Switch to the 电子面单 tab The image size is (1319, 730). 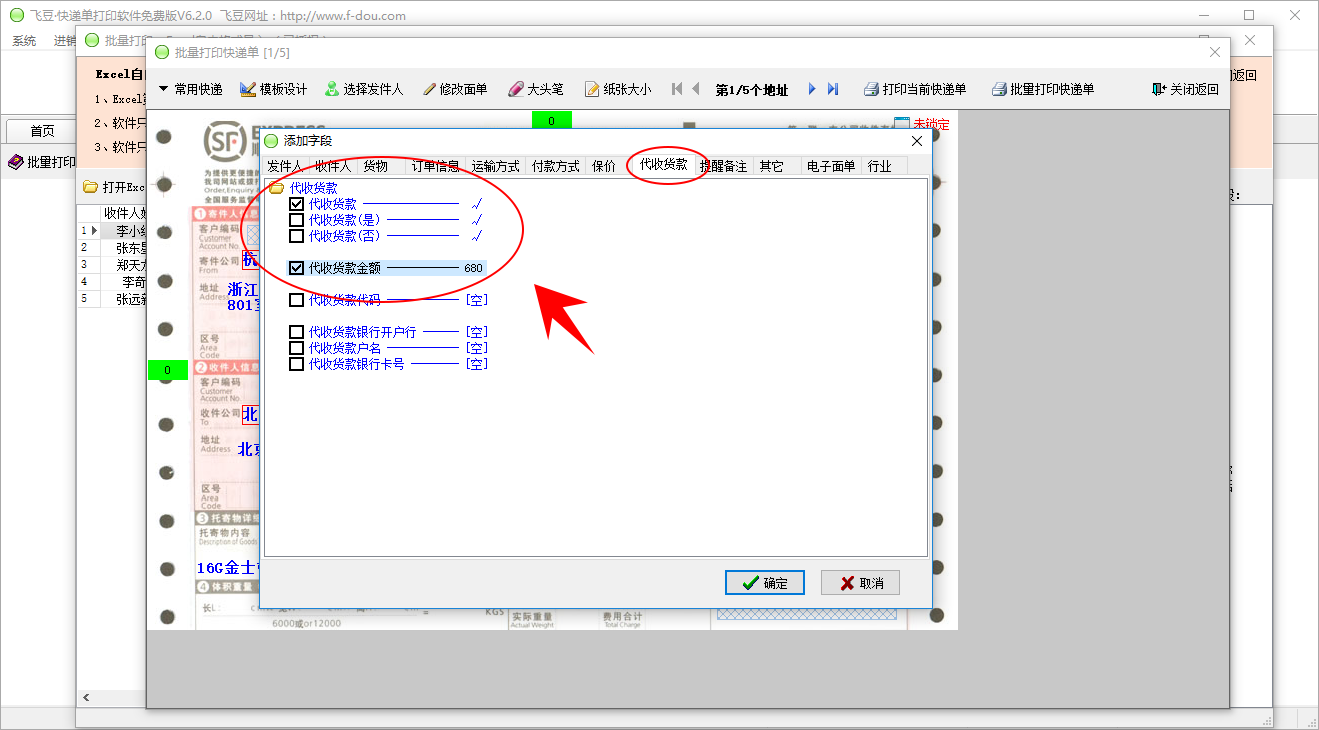pos(831,166)
